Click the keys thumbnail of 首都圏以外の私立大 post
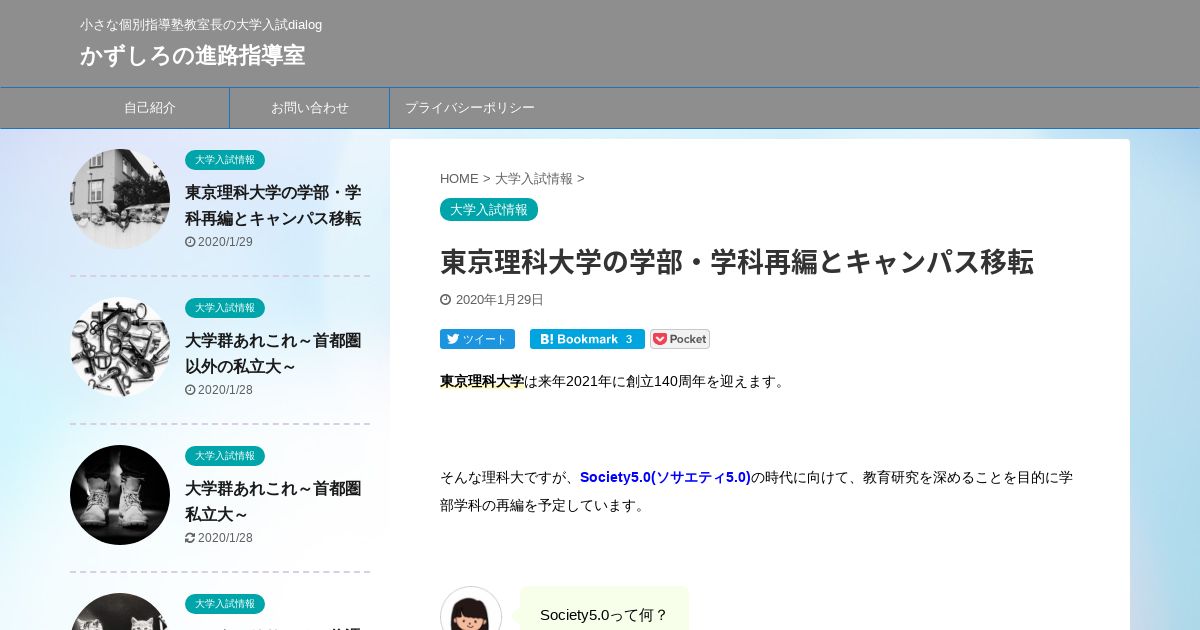 [x=120, y=347]
